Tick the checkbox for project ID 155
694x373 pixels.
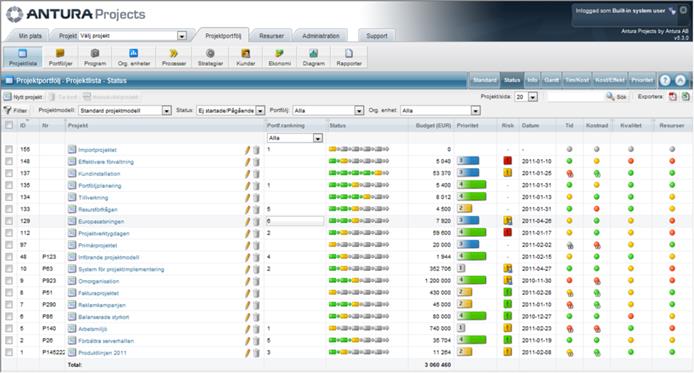pos(9,150)
